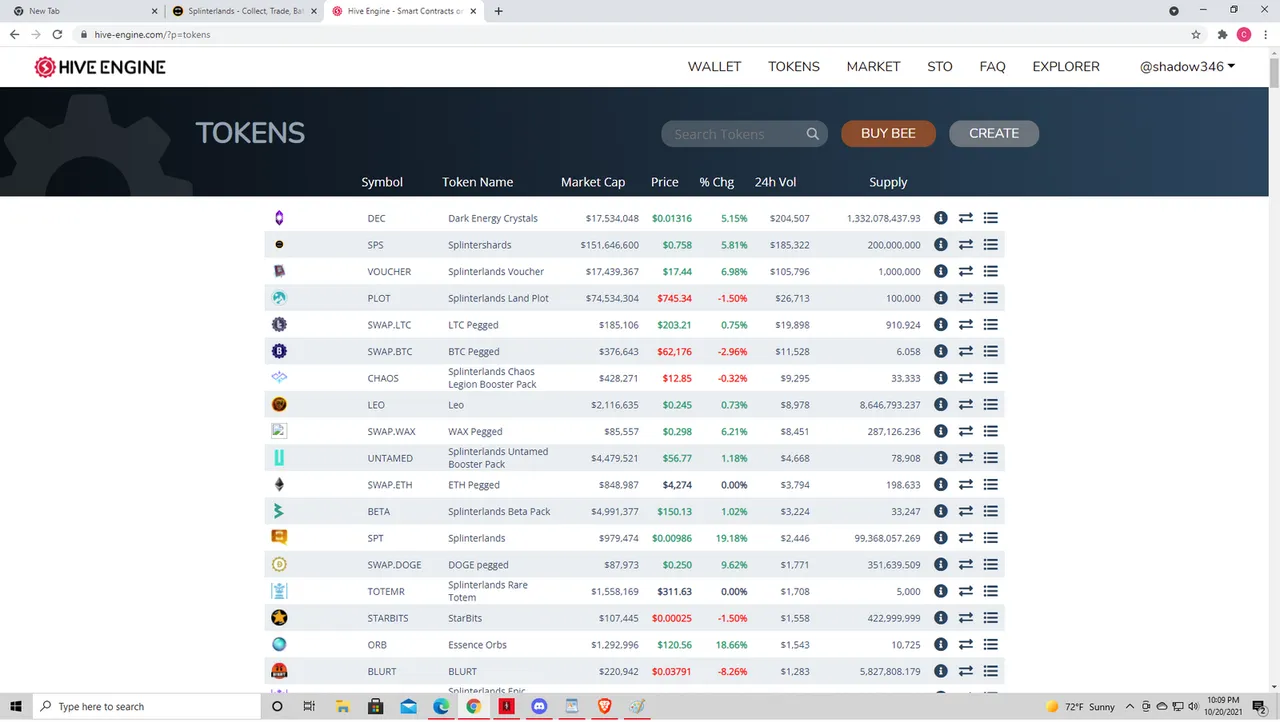The image size is (1280, 722).
Task: Click the Windows taskbar search box
Action: tap(148, 707)
